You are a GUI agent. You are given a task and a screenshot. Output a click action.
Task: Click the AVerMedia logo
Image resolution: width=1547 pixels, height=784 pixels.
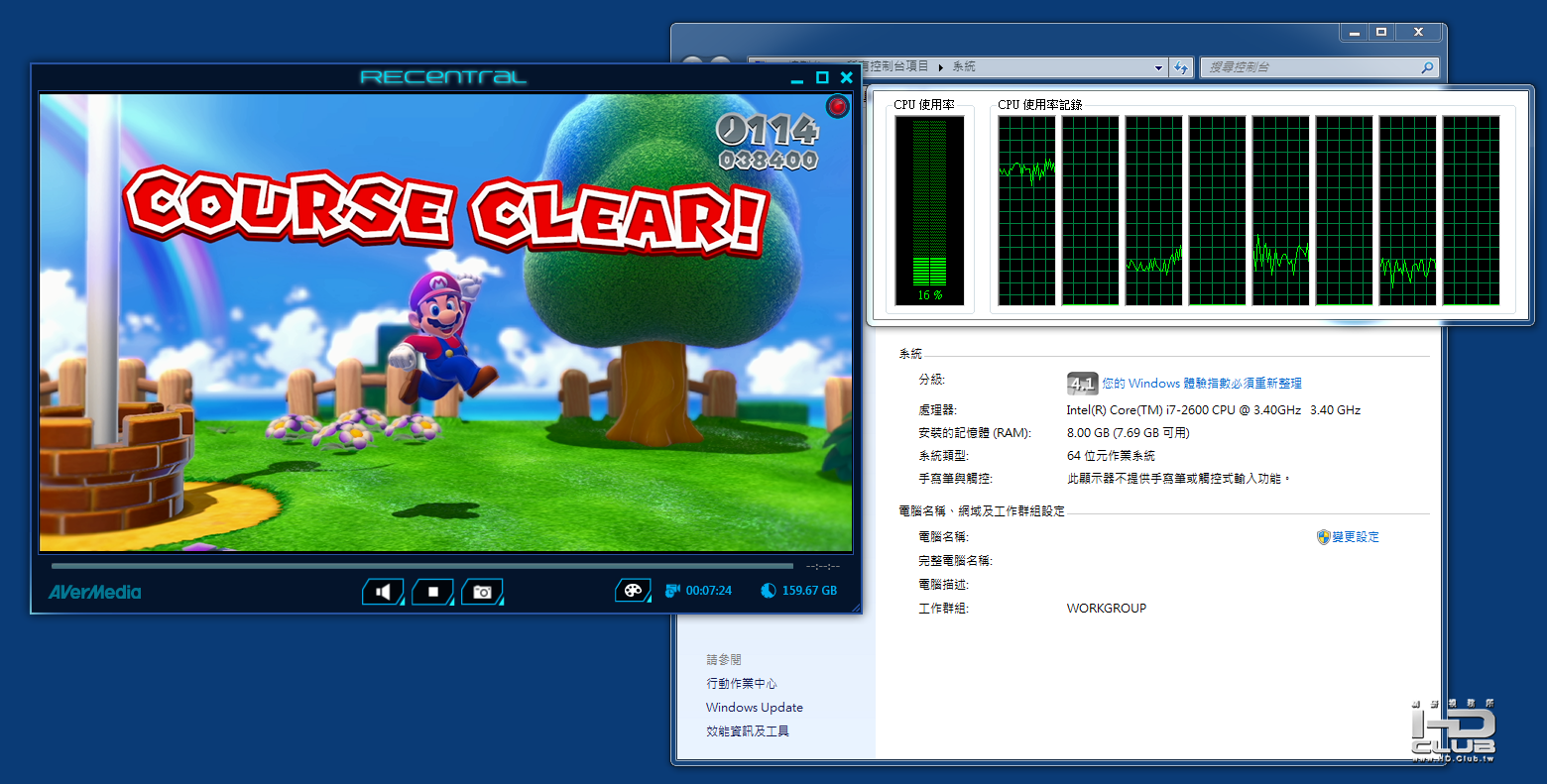[x=95, y=592]
